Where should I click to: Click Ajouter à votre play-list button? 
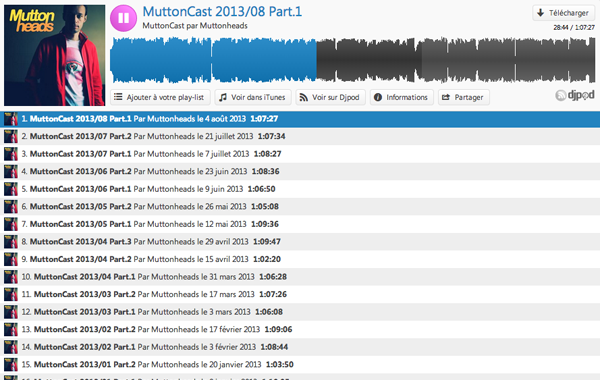coord(160,97)
